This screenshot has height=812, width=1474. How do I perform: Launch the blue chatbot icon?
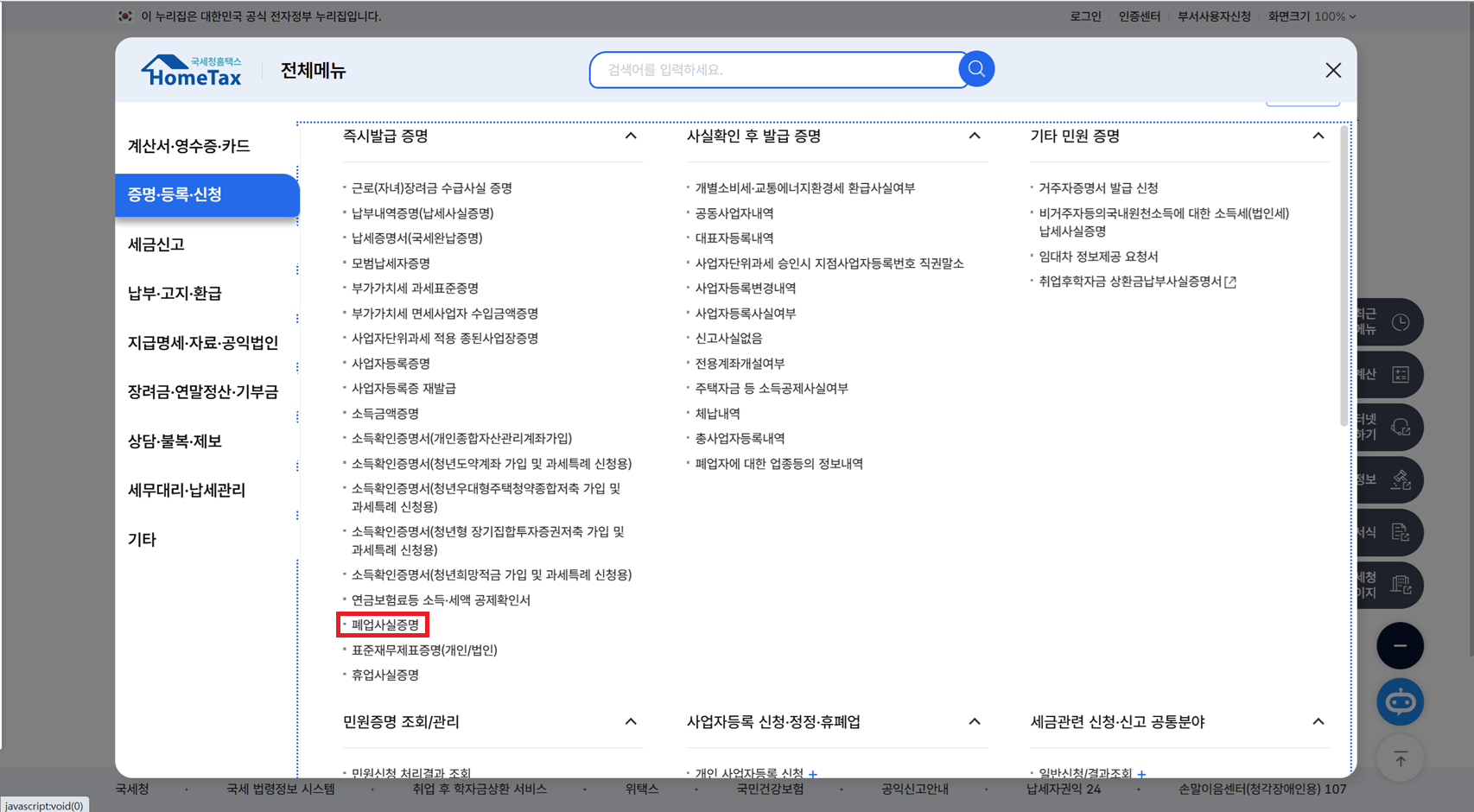coord(1400,701)
